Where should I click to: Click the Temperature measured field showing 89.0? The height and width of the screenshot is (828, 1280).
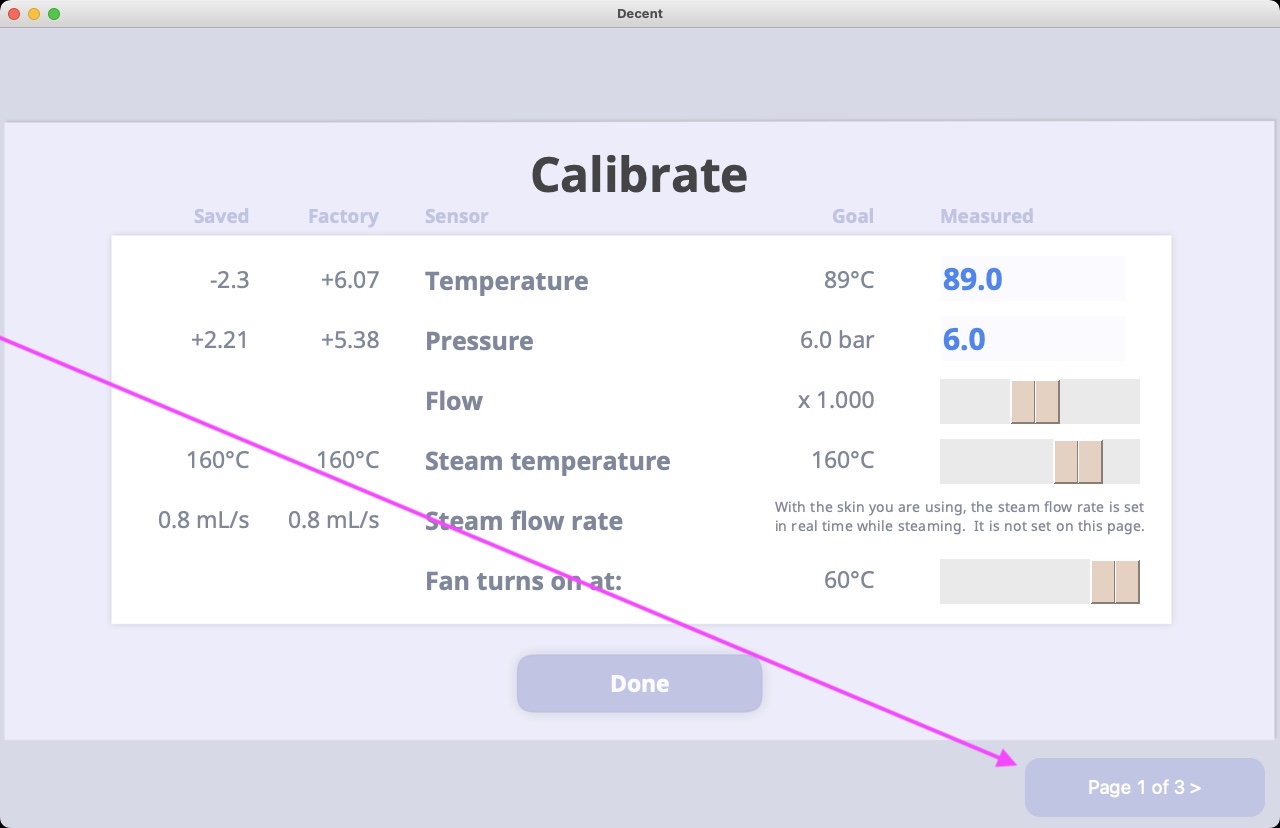tap(1032, 279)
